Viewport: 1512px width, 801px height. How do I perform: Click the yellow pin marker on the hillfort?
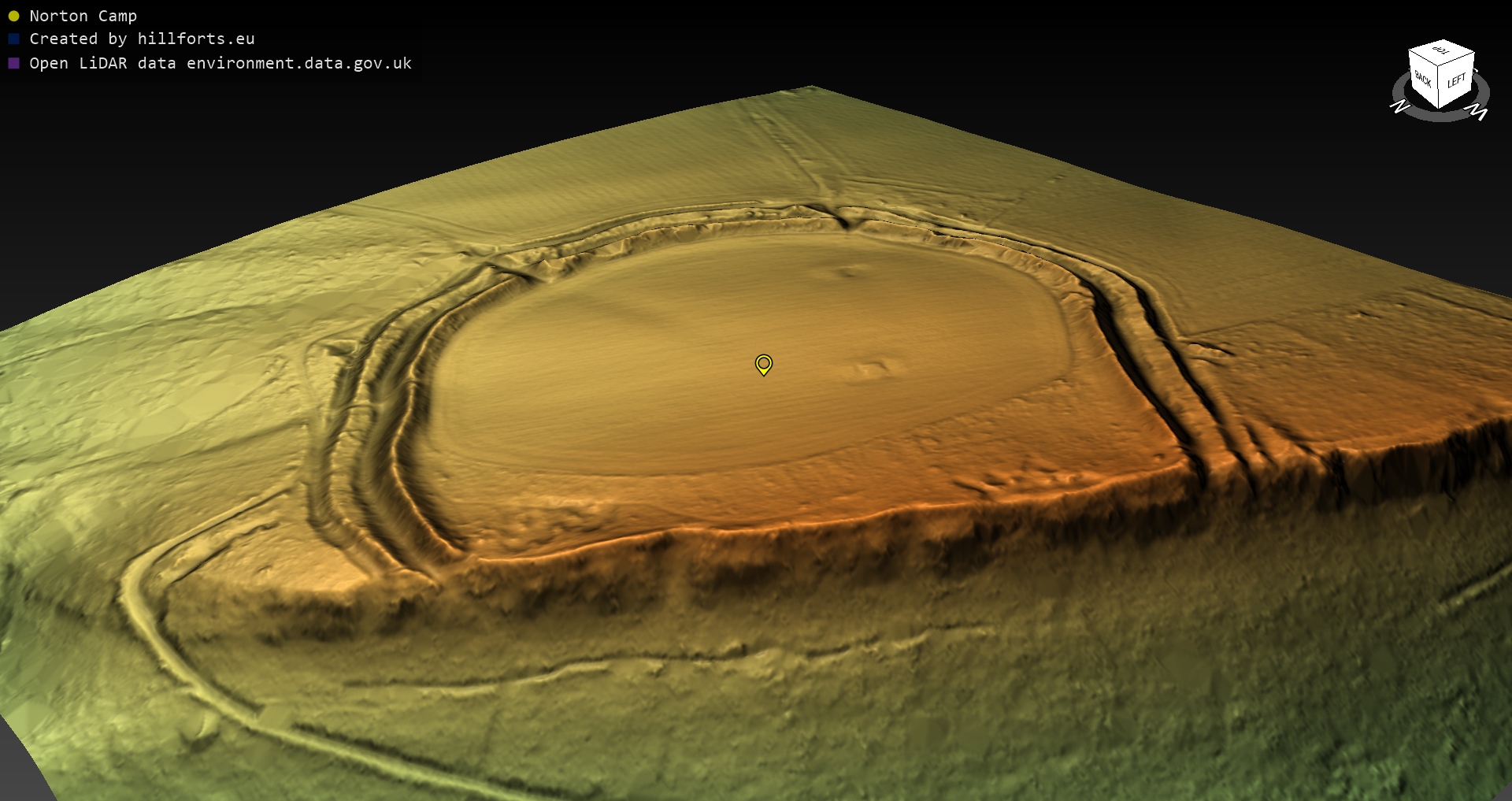tap(763, 364)
